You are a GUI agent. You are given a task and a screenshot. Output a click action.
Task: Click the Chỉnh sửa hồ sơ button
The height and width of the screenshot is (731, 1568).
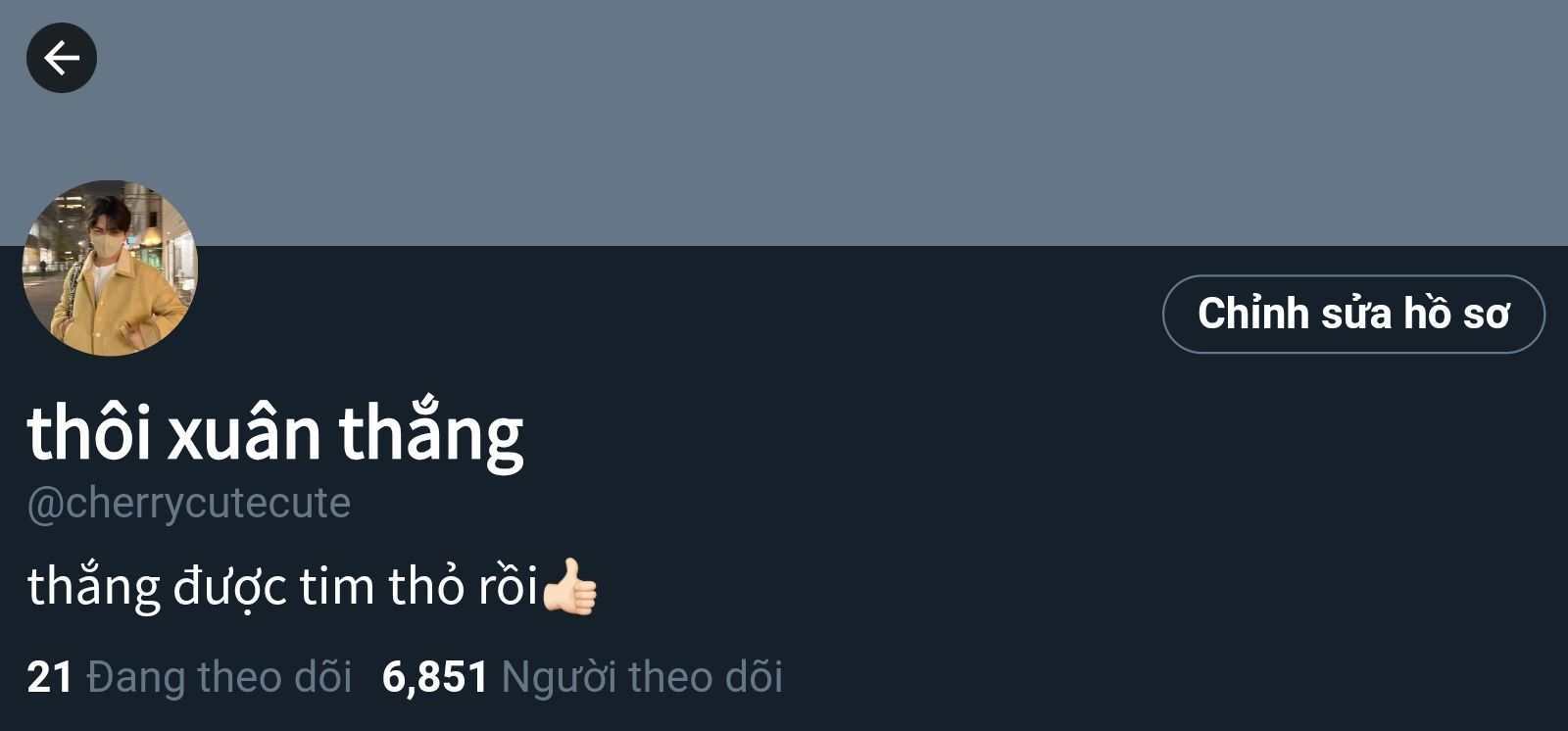click(x=1353, y=314)
